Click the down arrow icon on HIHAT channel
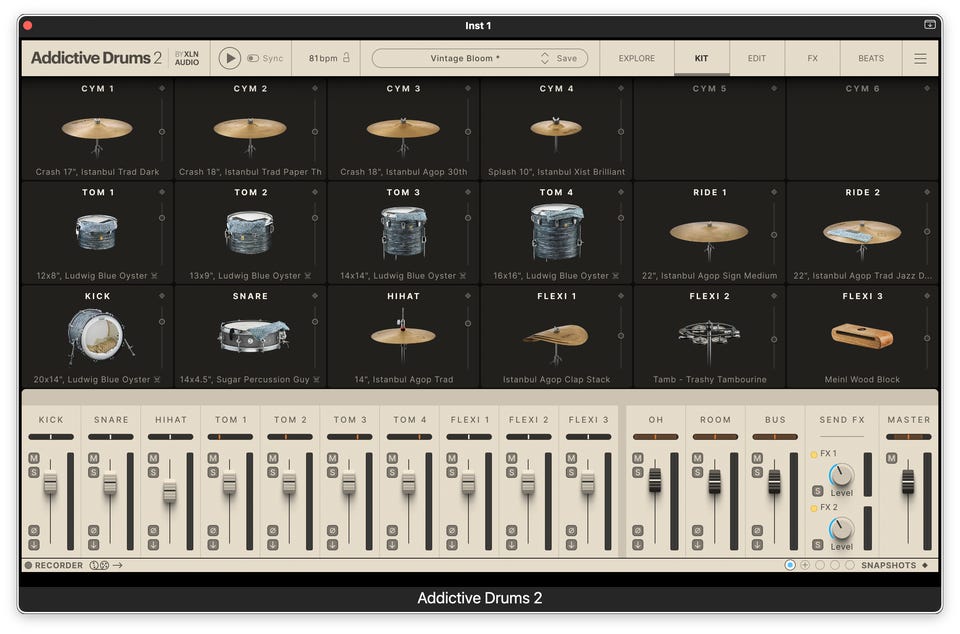 [153, 544]
